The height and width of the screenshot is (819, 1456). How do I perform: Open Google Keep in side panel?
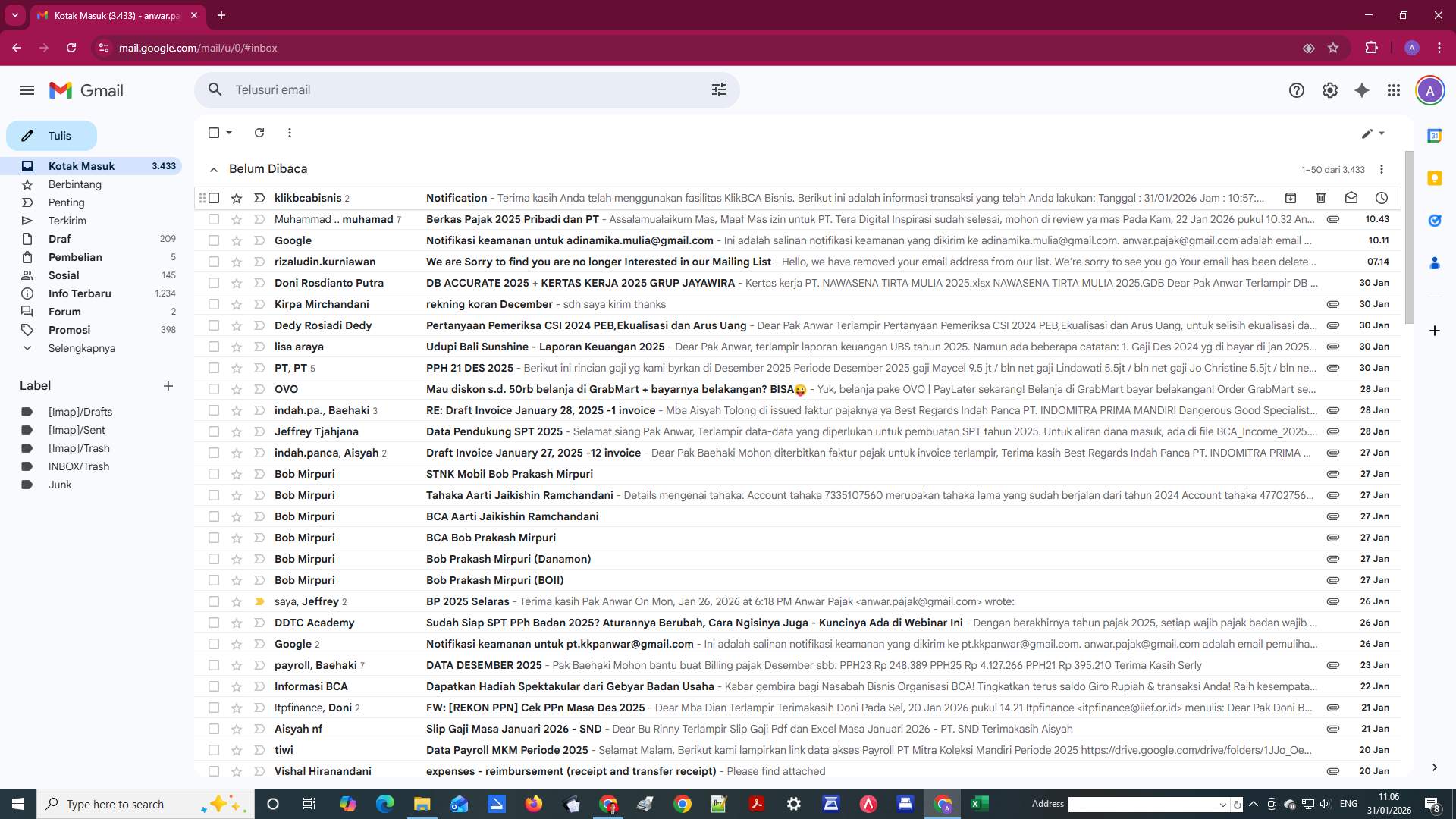tap(1434, 178)
